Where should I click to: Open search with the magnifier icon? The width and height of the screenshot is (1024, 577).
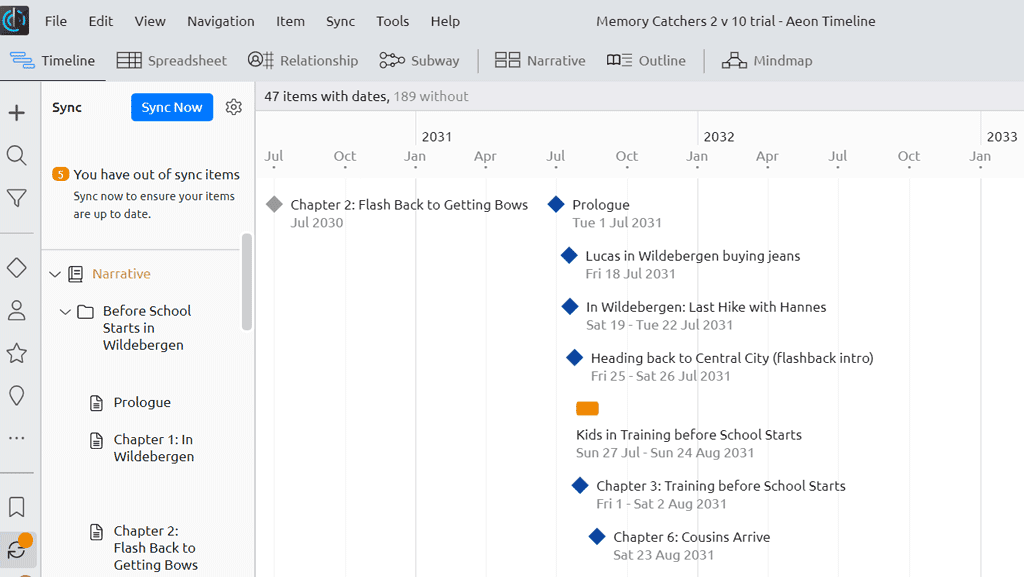click(17, 155)
